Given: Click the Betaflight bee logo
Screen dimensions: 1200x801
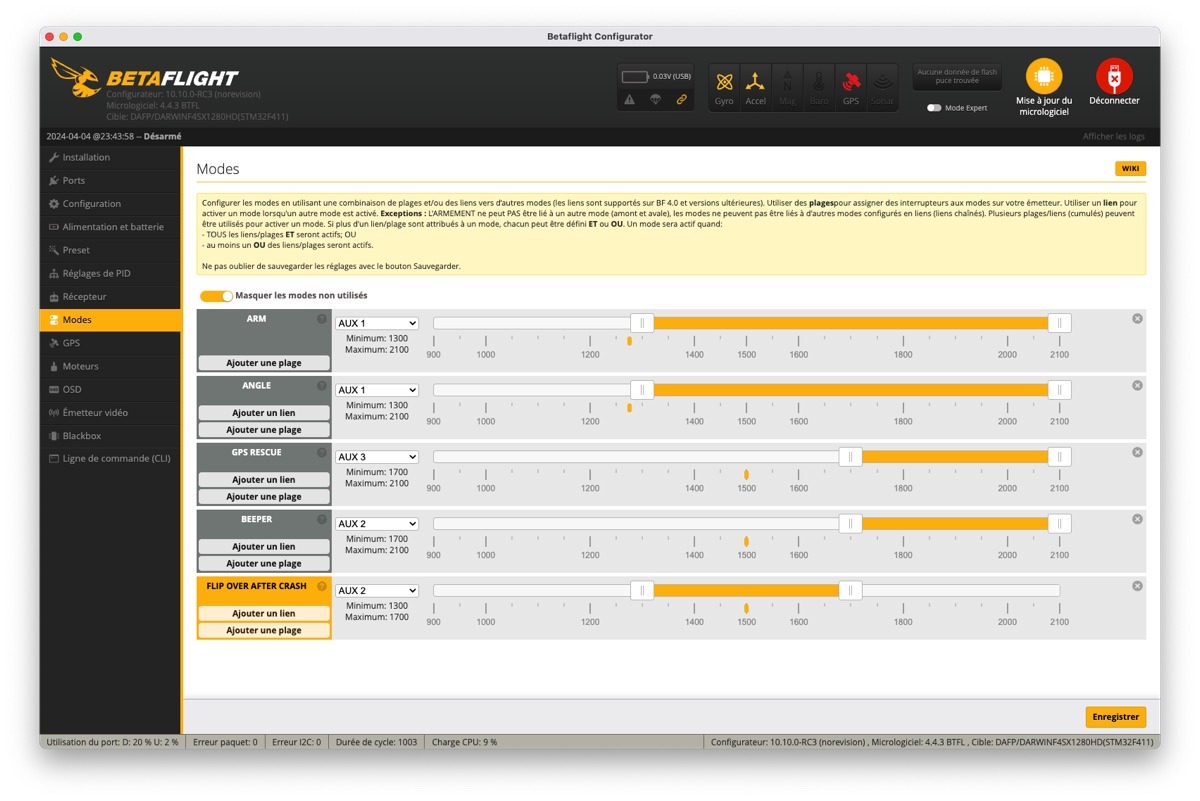Looking at the screenshot, I should [75, 77].
